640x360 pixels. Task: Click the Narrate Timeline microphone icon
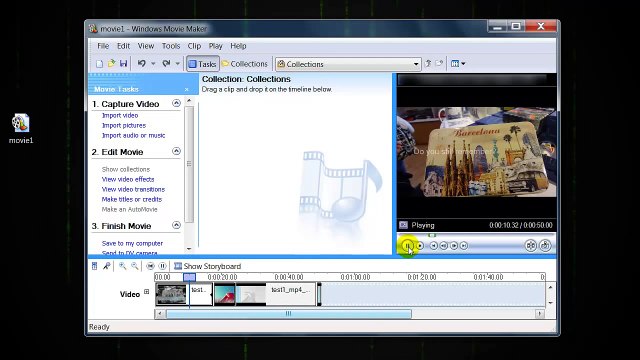point(107,266)
